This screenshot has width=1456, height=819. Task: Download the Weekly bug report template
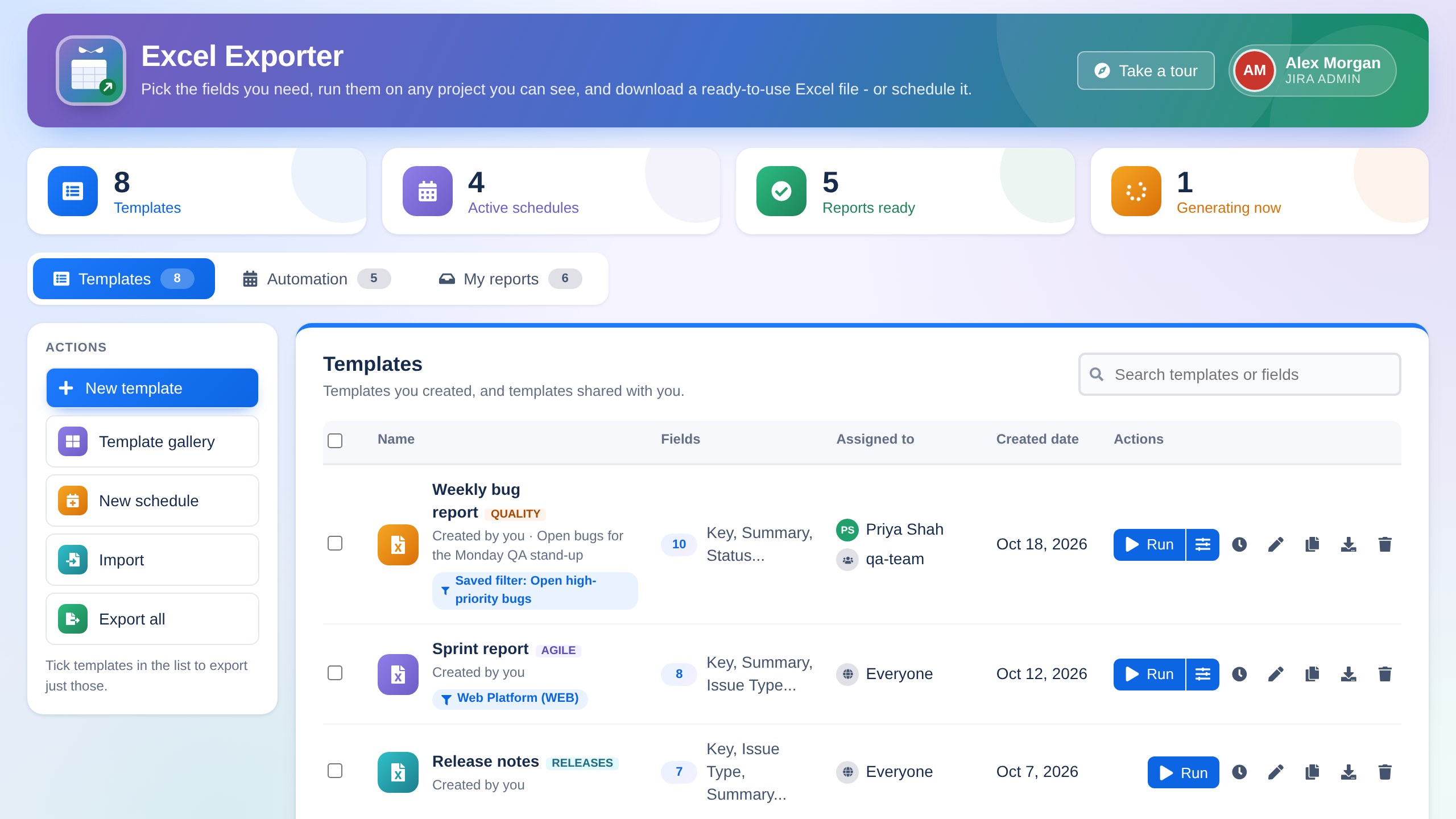[x=1349, y=544]
